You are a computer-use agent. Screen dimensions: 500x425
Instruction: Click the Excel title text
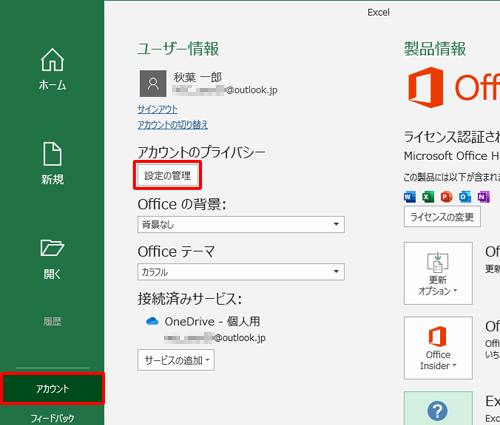point(378,12)
